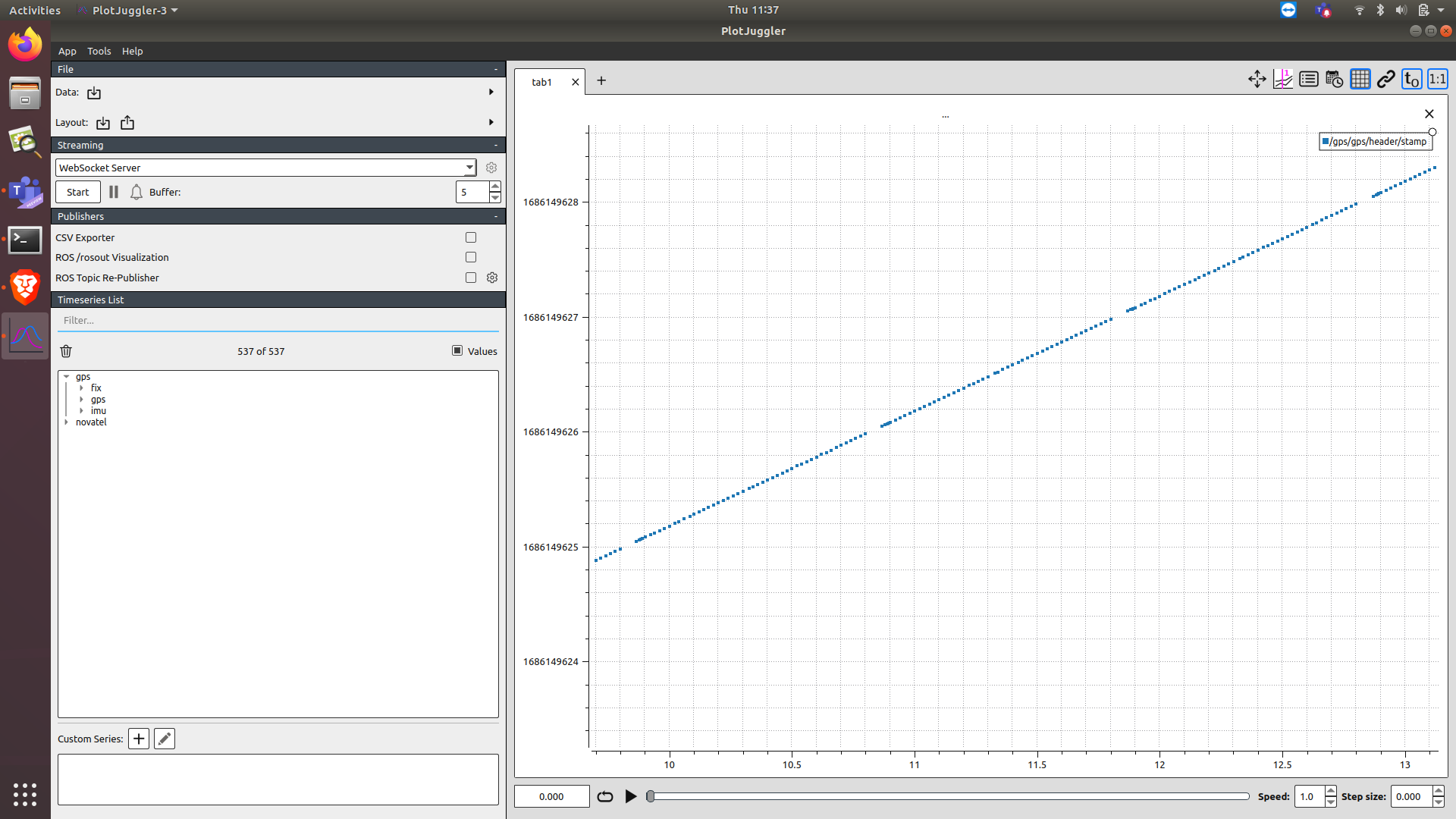Click the save layout export icon

point(127,123)
